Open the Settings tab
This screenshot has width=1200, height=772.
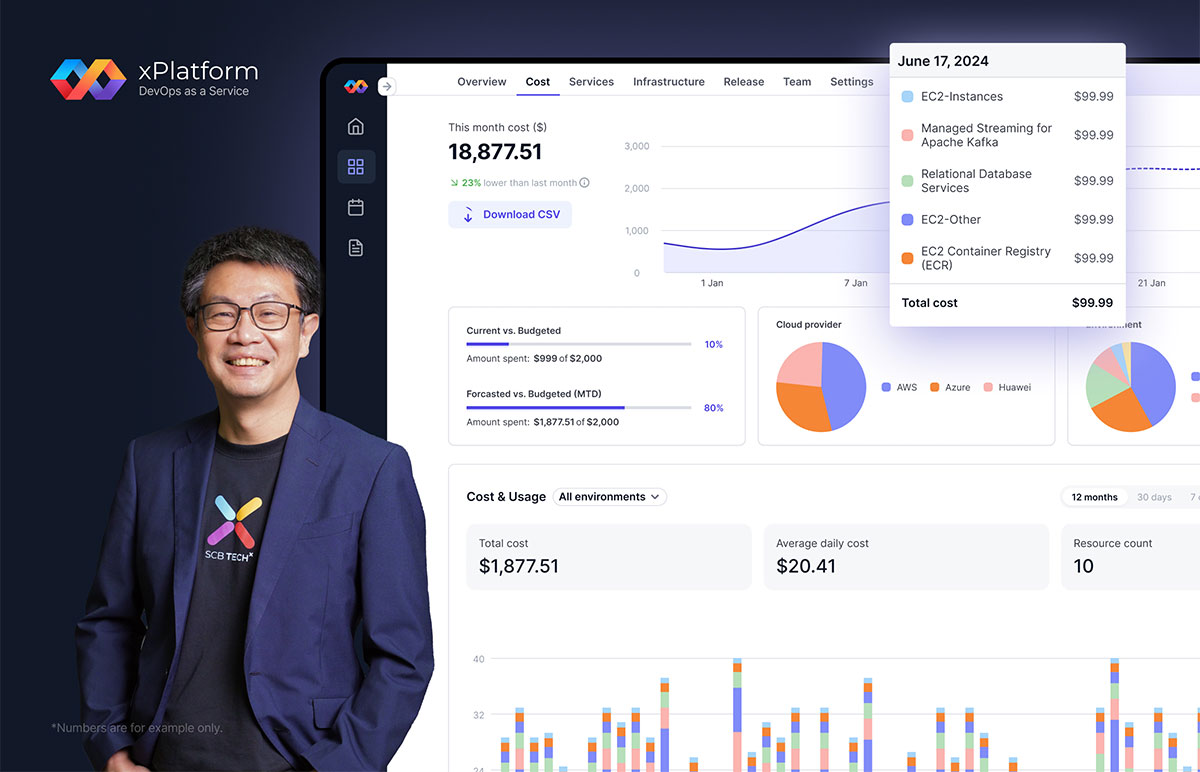click(852, 82)
